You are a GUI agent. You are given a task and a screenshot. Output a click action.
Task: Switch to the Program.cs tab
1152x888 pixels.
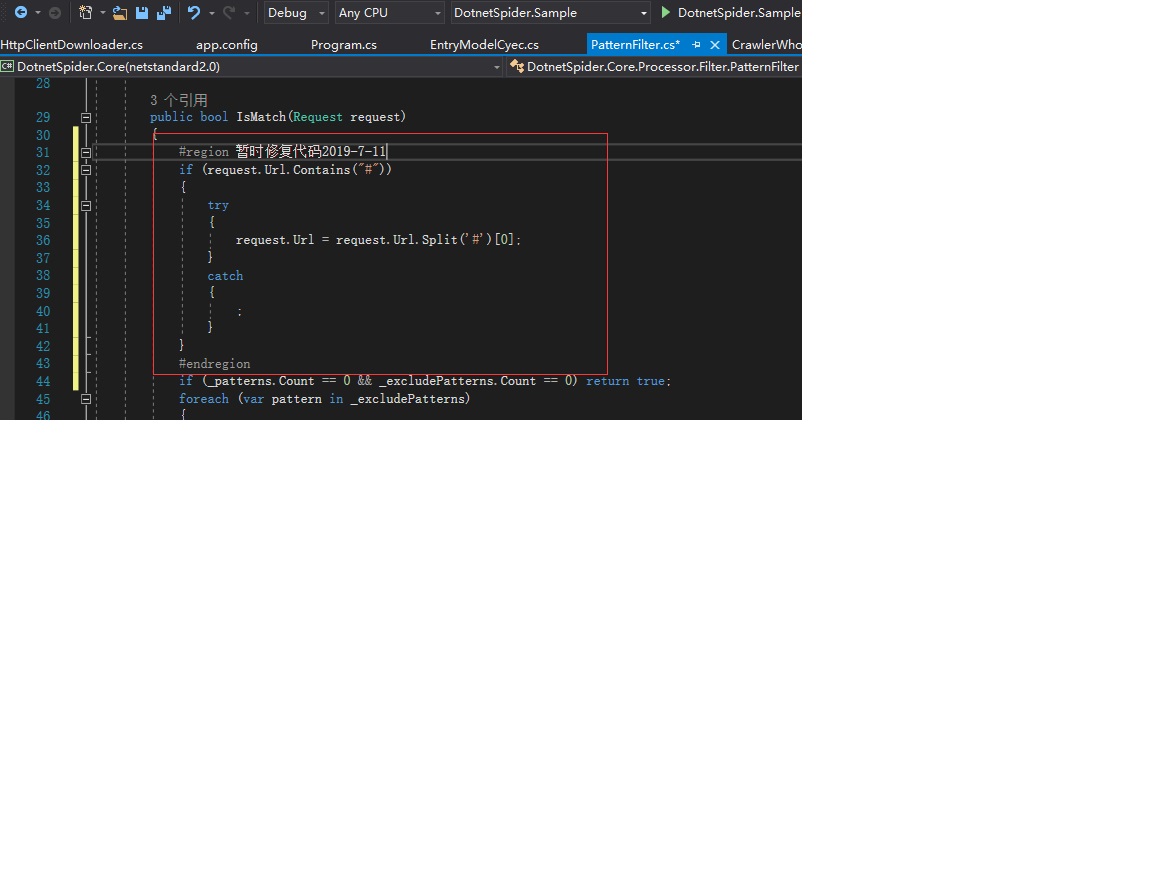click(343, 44)
